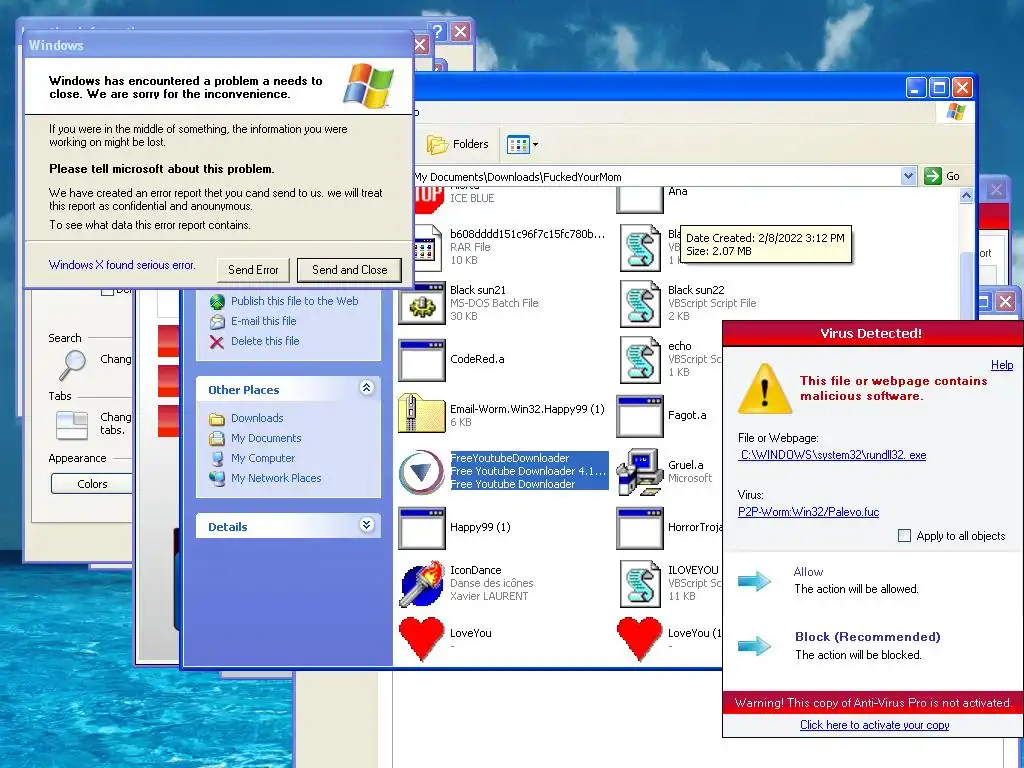
Task: Click the address bar path field
Action: [656, 176]
